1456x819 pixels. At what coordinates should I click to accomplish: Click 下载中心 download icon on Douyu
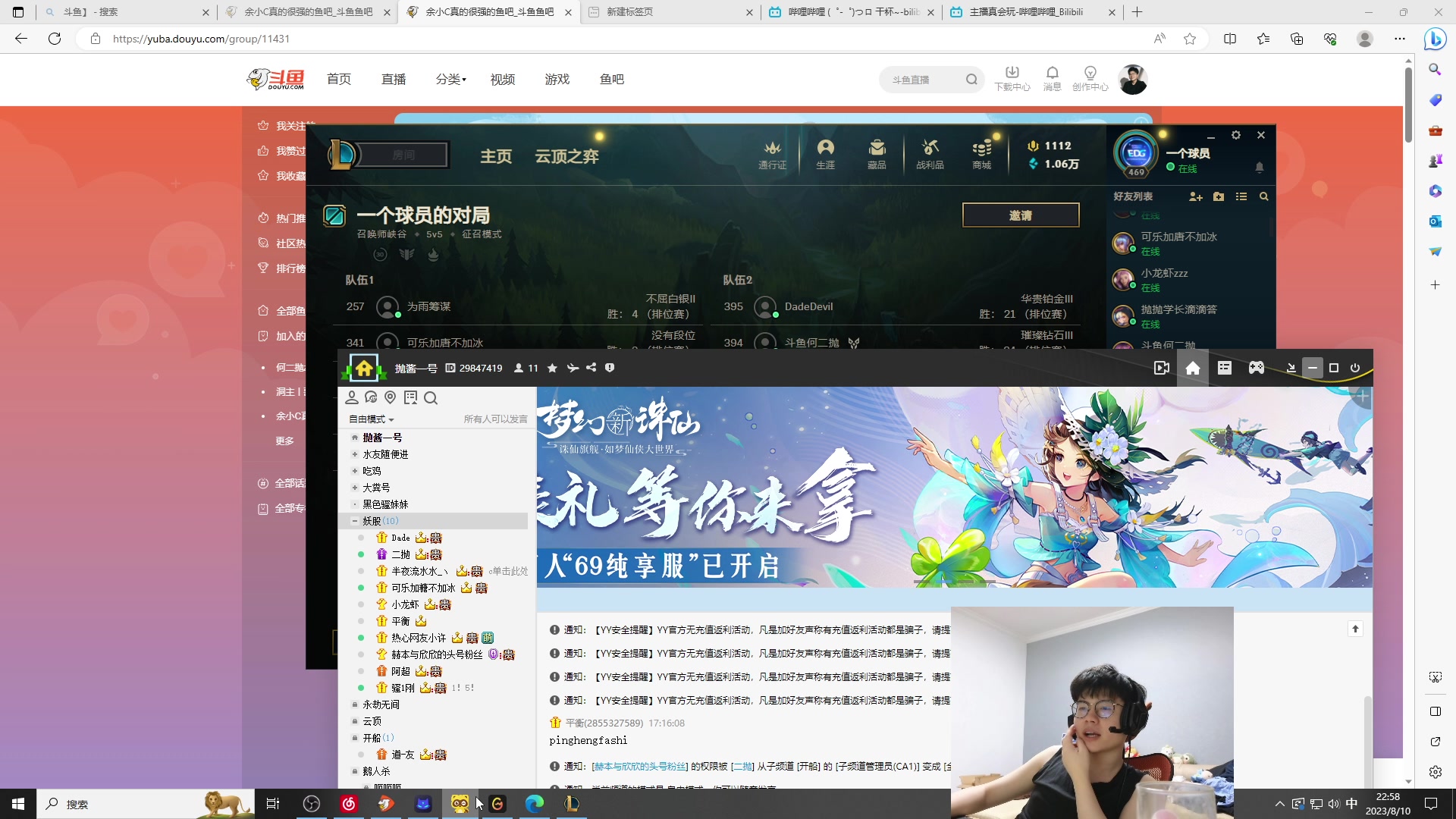tap(1012, 79)
